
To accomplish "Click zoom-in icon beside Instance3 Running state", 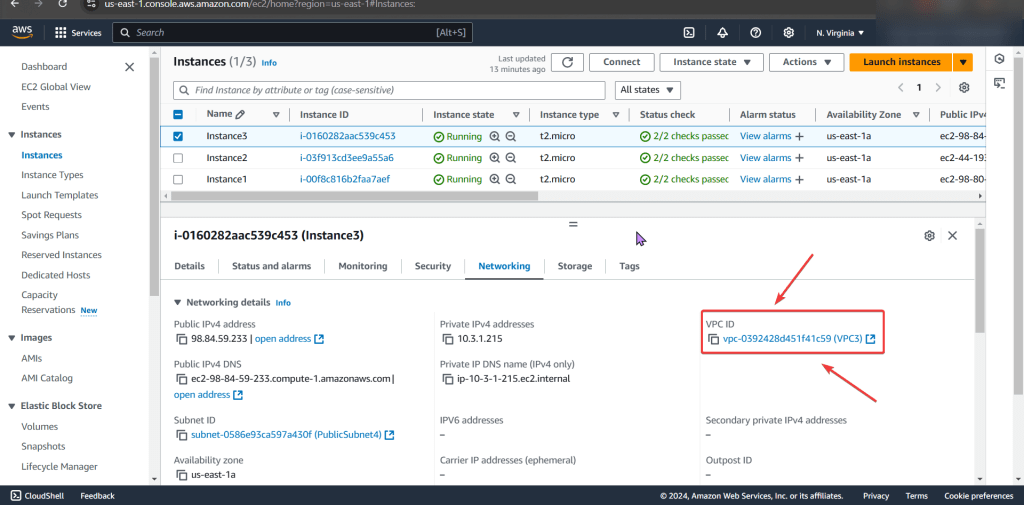I will [494, 136].
